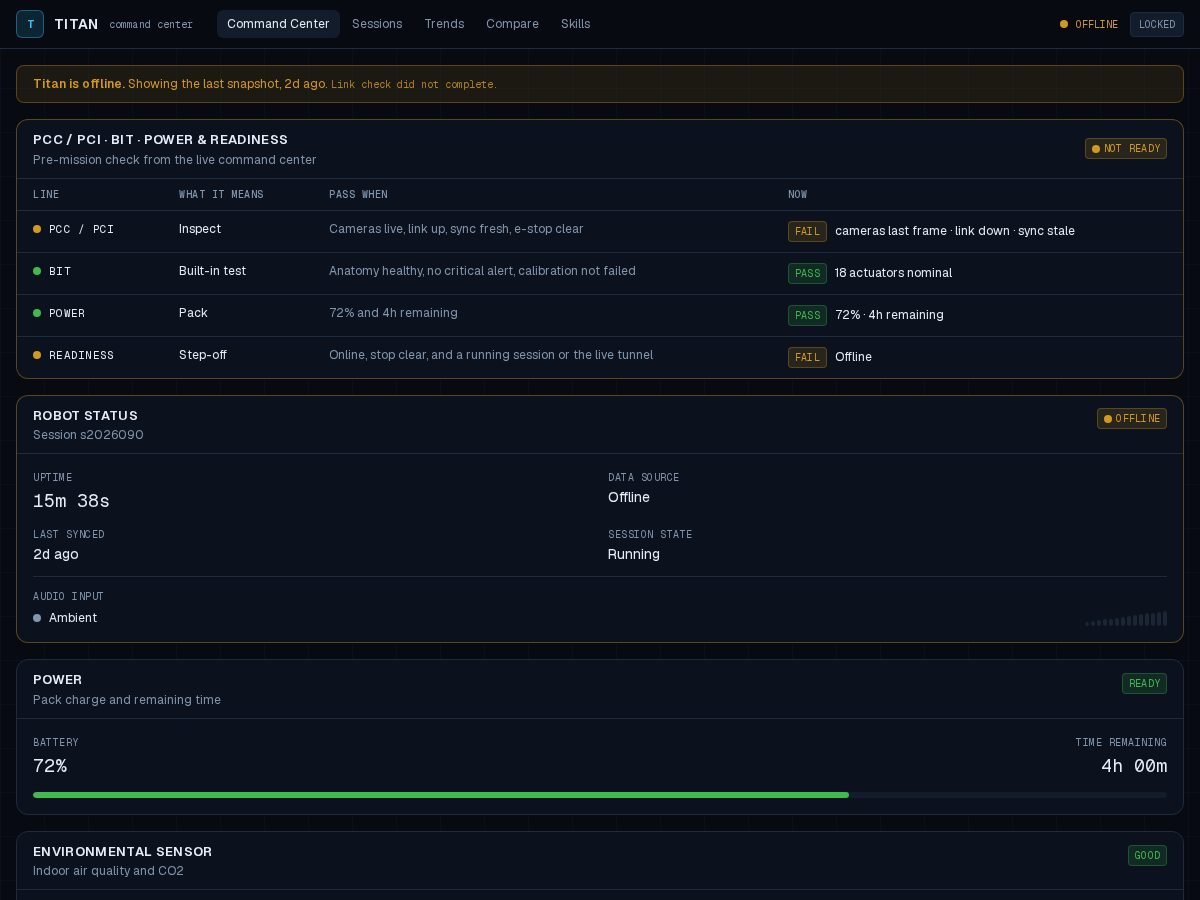Click the 'Ambient' audio input label
This screenshot has width=1200, height=900.
(73, 618)
